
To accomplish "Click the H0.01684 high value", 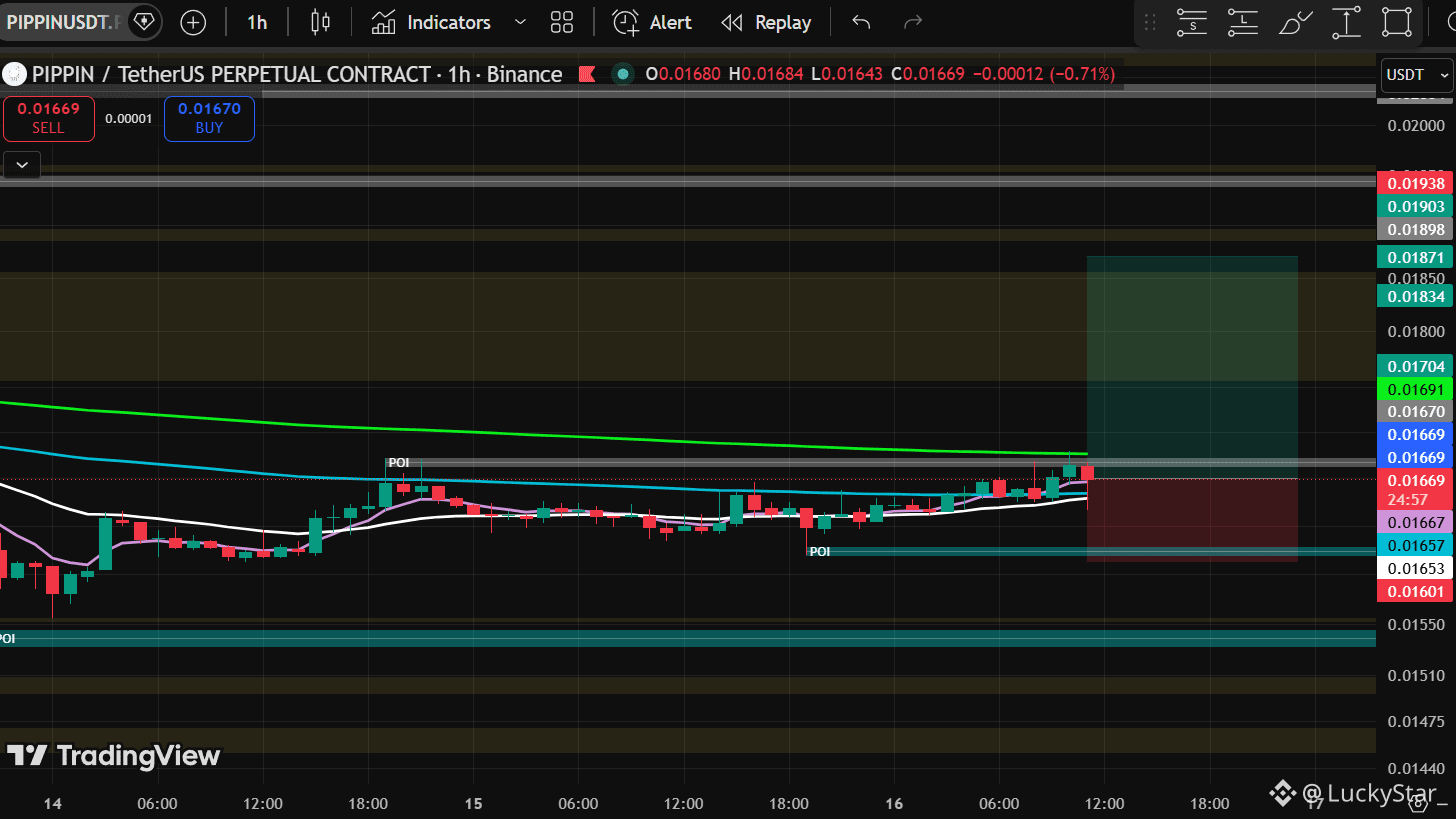I will [765, 74].
